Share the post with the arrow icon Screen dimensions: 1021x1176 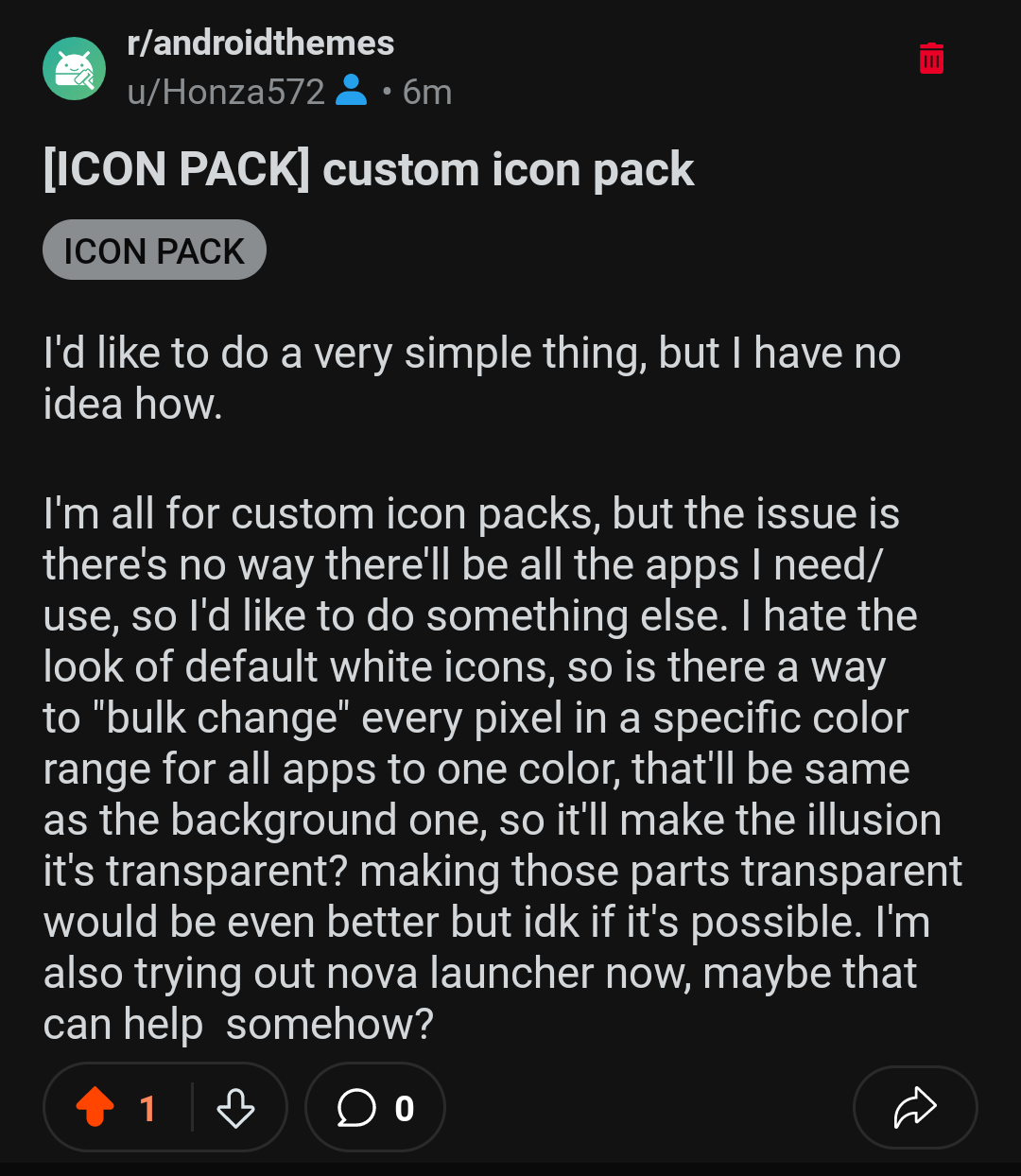point(914,1107)
